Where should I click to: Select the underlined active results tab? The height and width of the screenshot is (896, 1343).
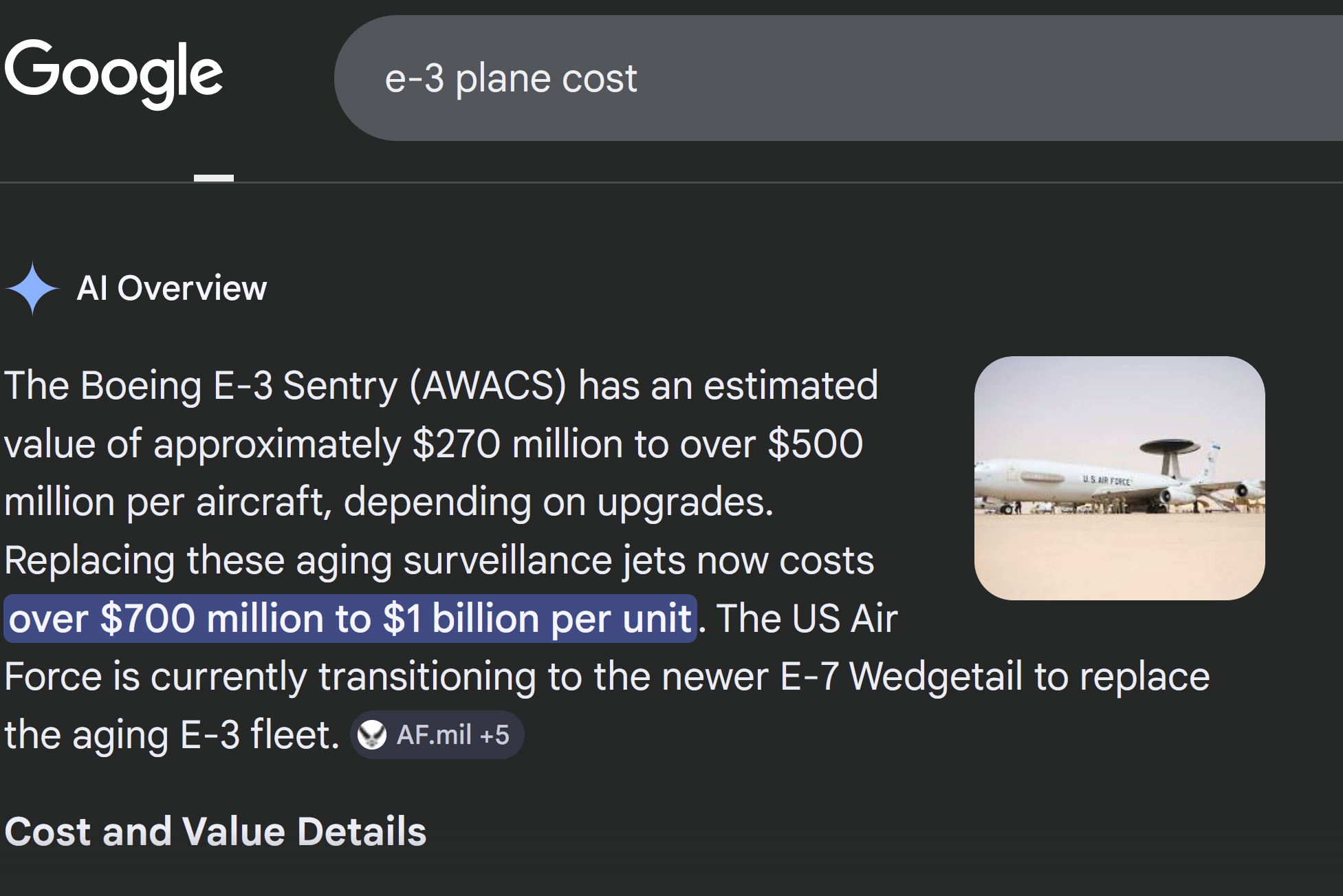[214, 177]
